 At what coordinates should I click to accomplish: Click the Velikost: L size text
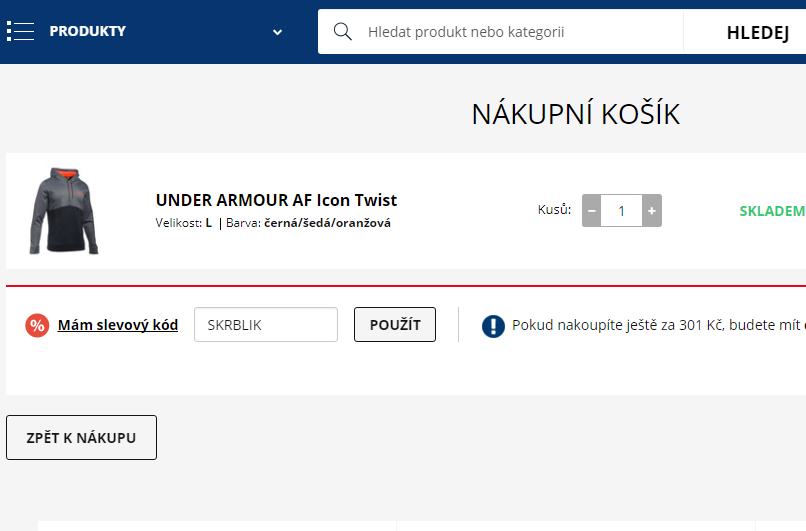pos(184,223)
